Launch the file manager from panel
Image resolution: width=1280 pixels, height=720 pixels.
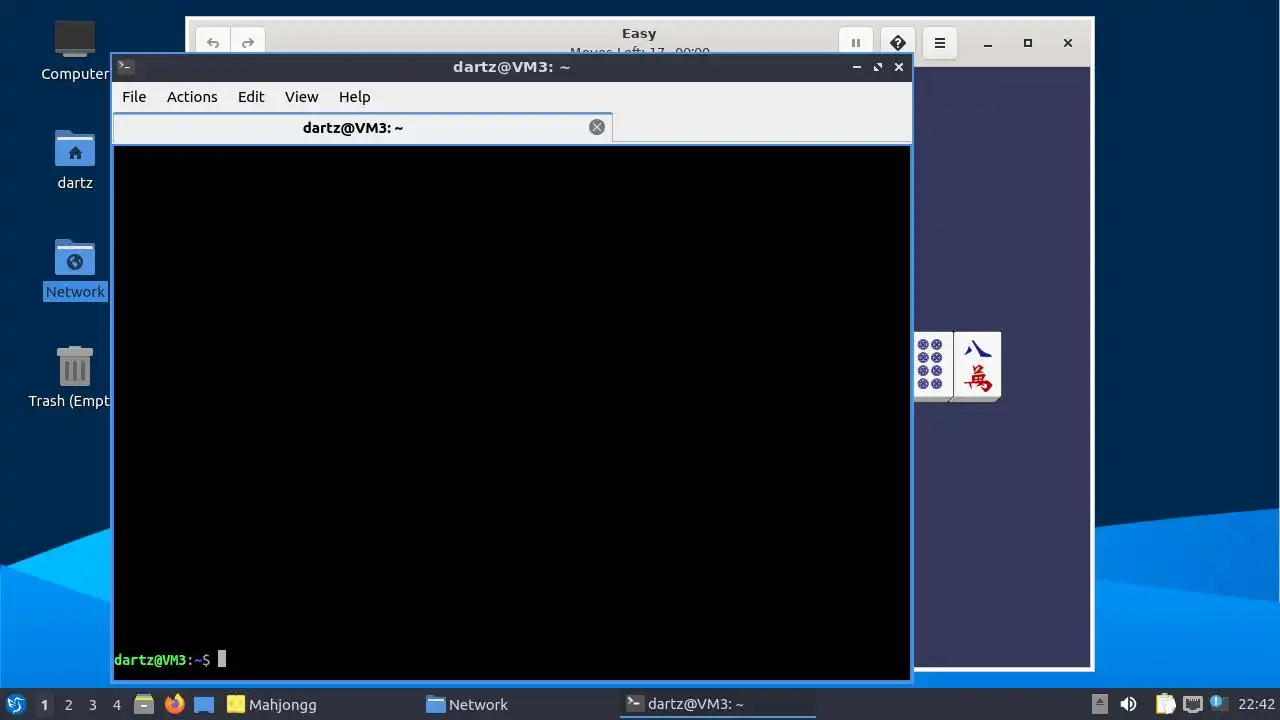tap(144, 704)
